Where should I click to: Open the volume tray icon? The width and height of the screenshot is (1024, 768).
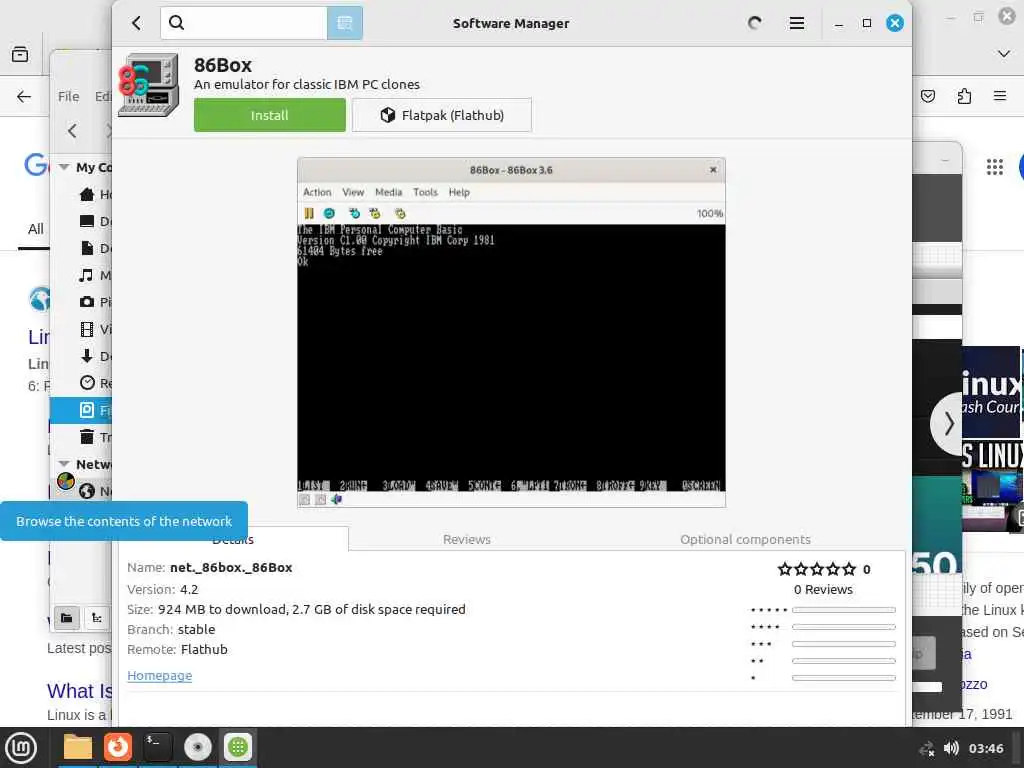click(951, 748)
